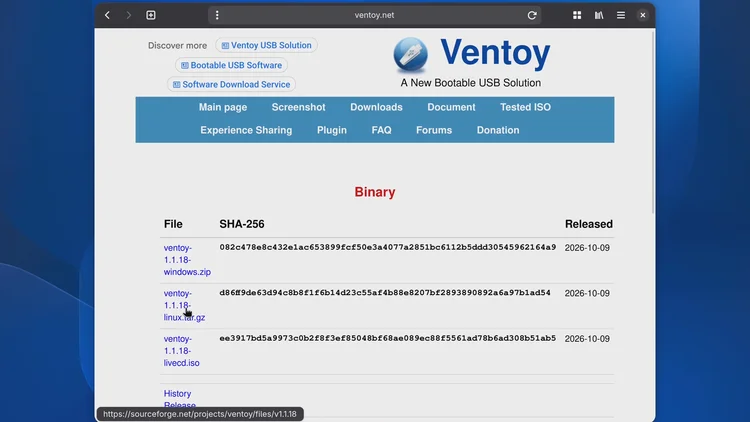Click the release date in the windows.zip row

point(587,248)
